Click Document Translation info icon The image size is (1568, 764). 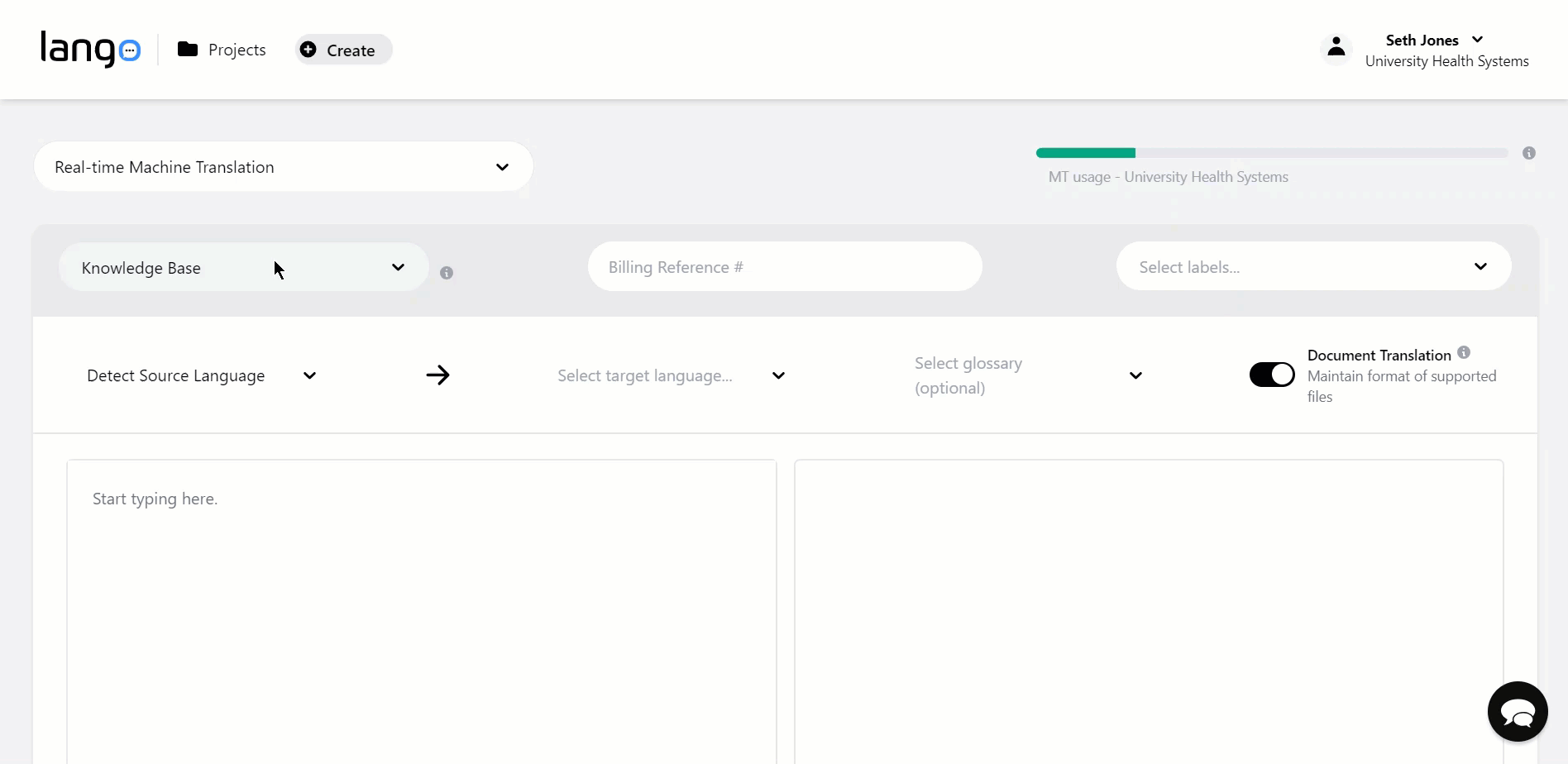(1464, 352)
